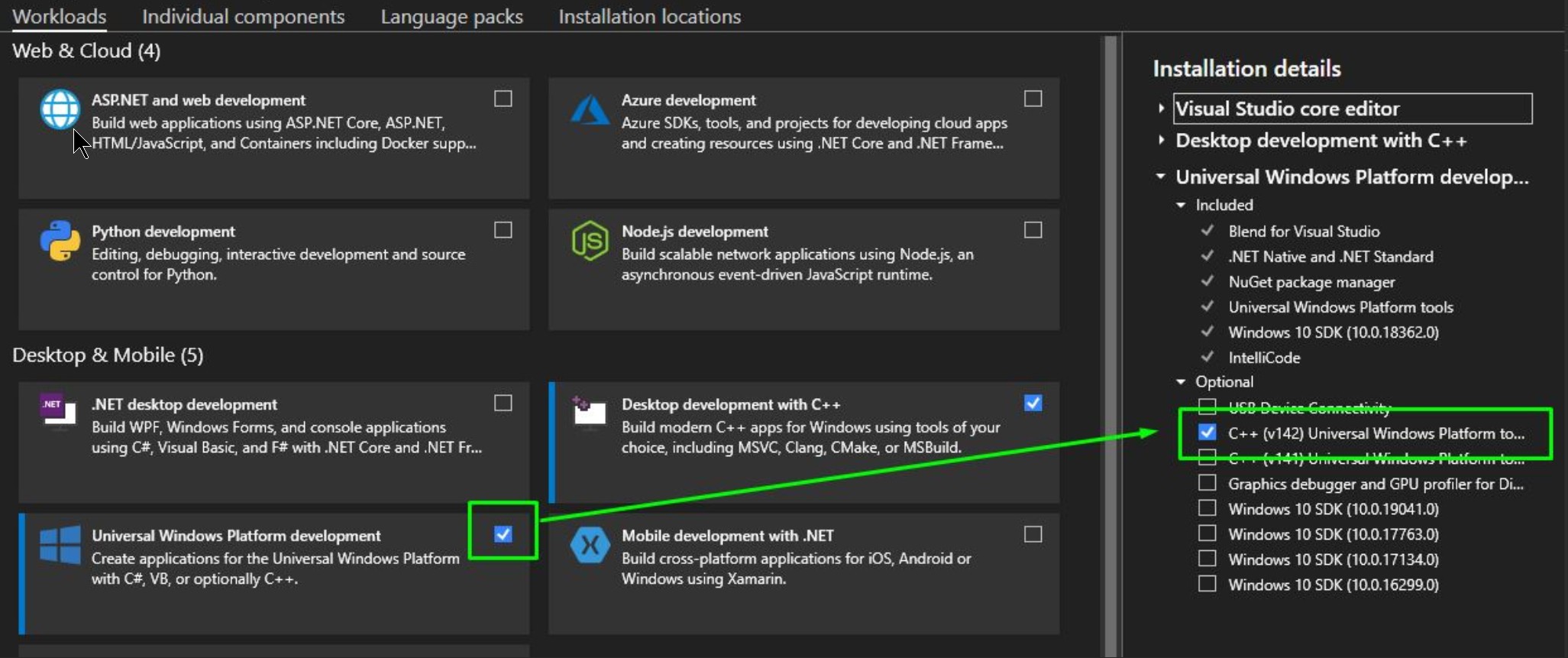Uncheck Desktop development with C++ workload
This screenshot has height=658, width=1568.
point(1033,403)
